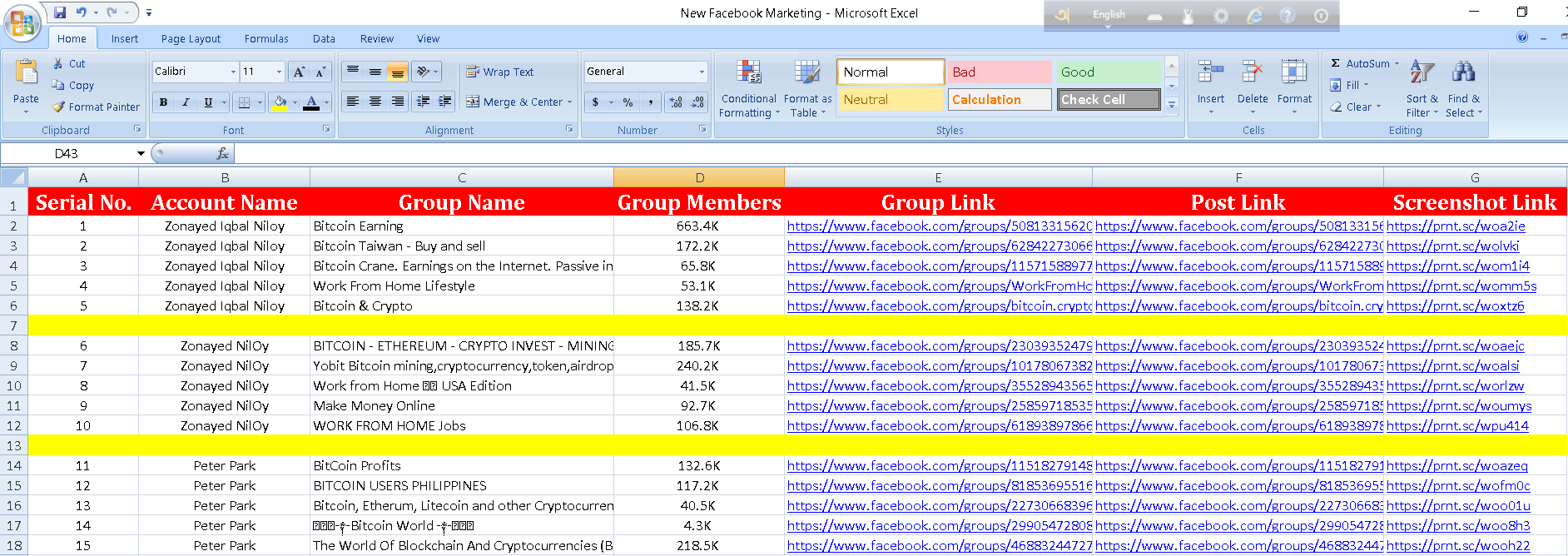This screenshot has width=1568, height=556.
Task: Open Bitcoin Earning group link
Action: 939,226
